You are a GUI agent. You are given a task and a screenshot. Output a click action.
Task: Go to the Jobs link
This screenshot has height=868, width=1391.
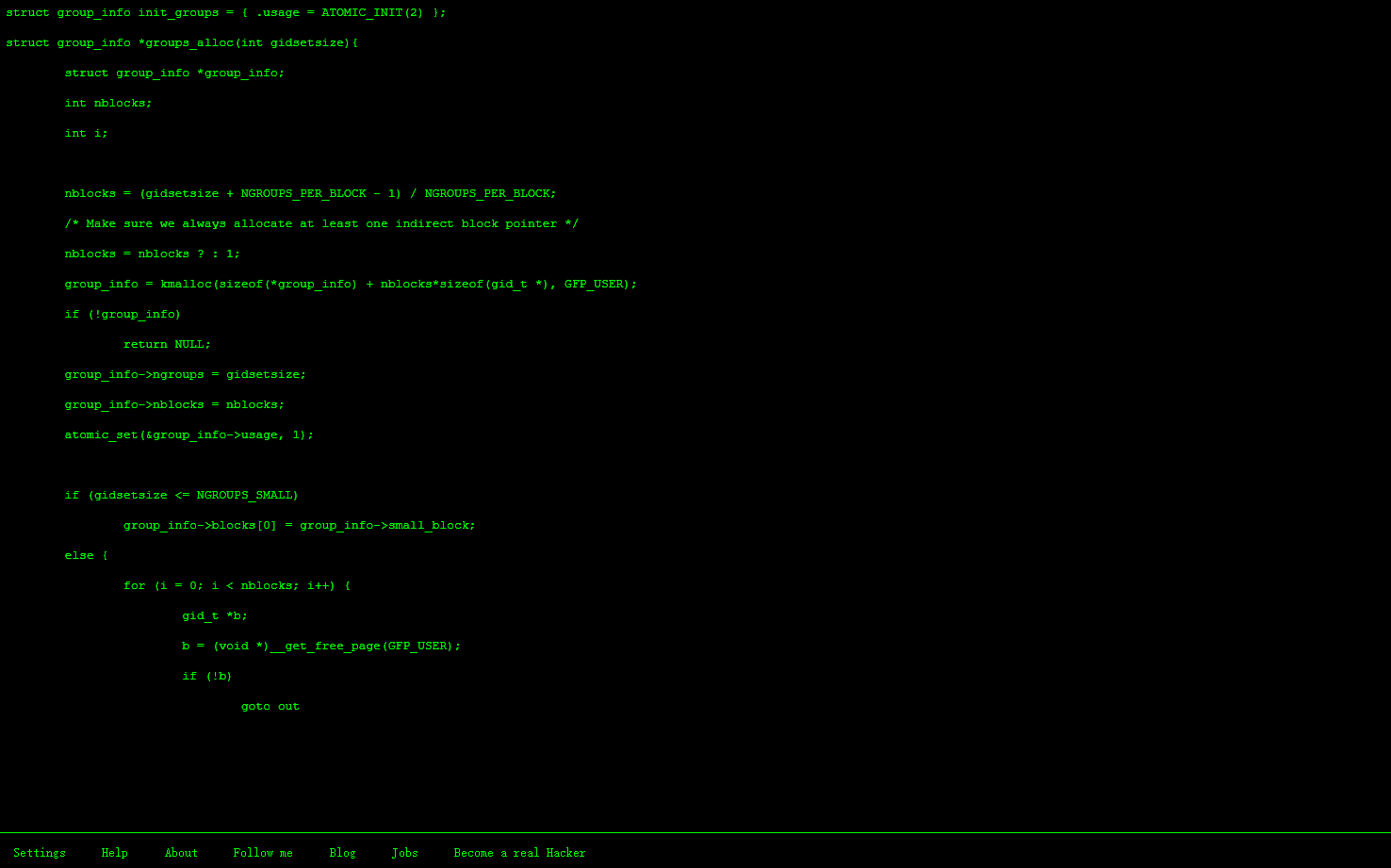click(x=405, y=853)
